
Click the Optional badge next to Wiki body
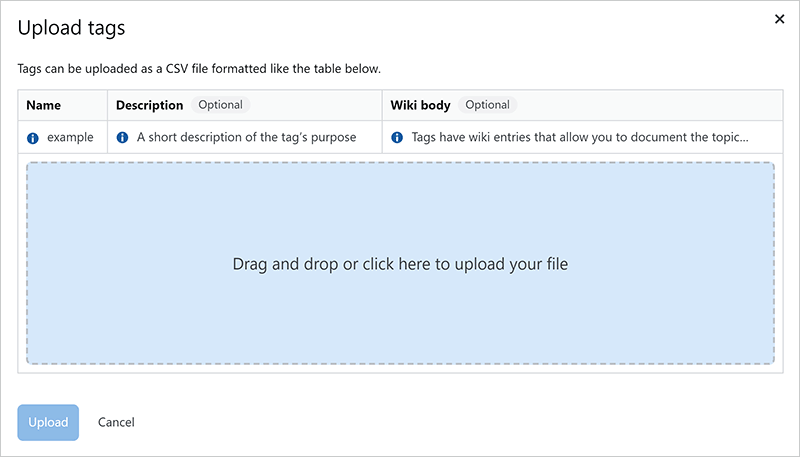click(488, 105)
